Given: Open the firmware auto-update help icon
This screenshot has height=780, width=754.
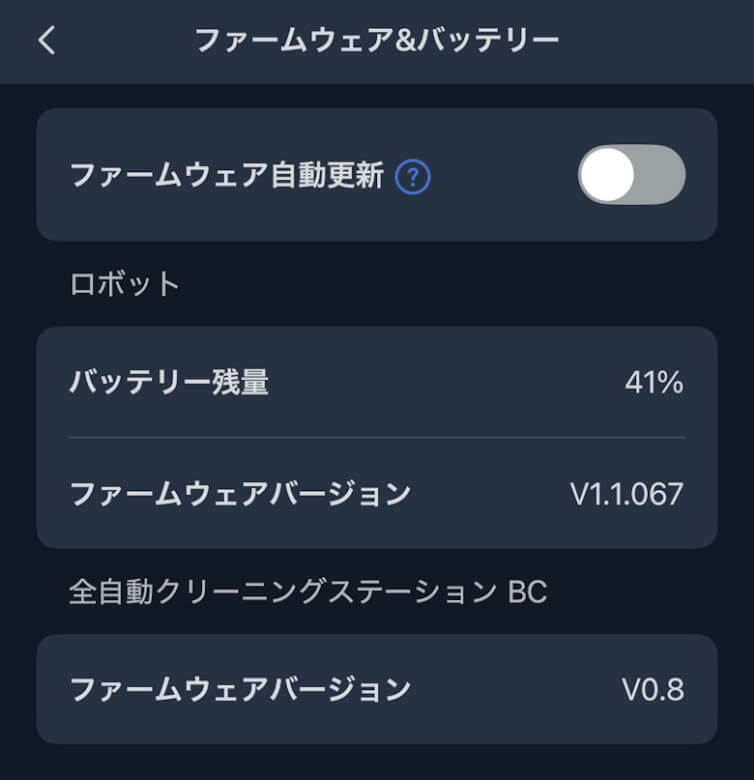Looking at the screenshot, I should pos(413,177).
